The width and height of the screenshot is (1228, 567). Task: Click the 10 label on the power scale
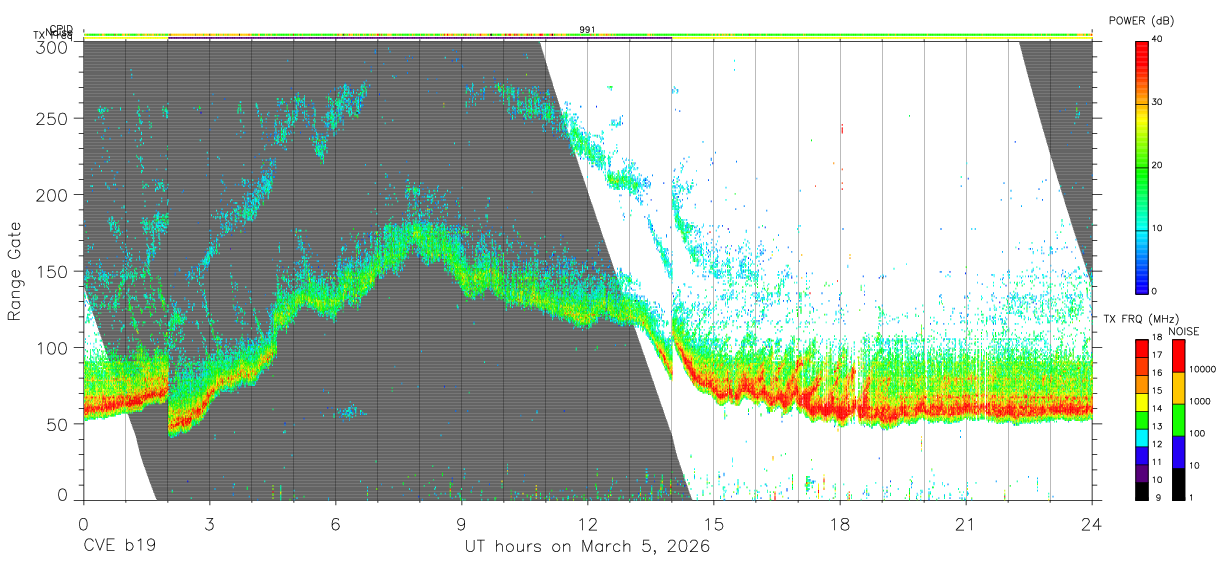[1159, 228]
